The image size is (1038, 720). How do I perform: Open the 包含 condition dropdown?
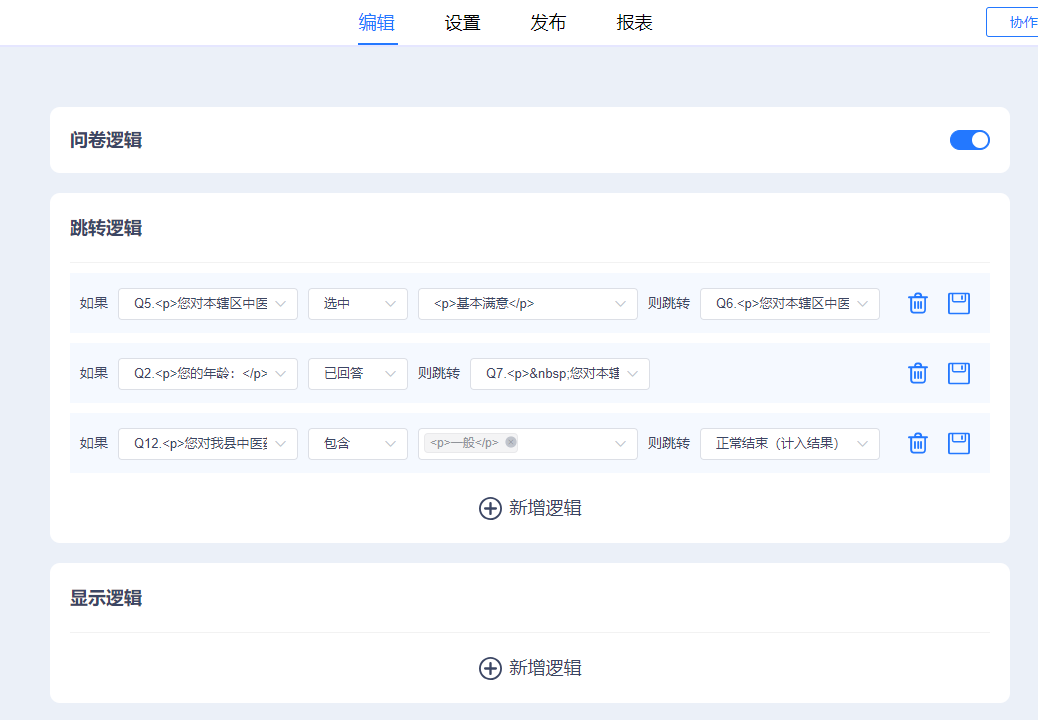click(x=357, y=443)
